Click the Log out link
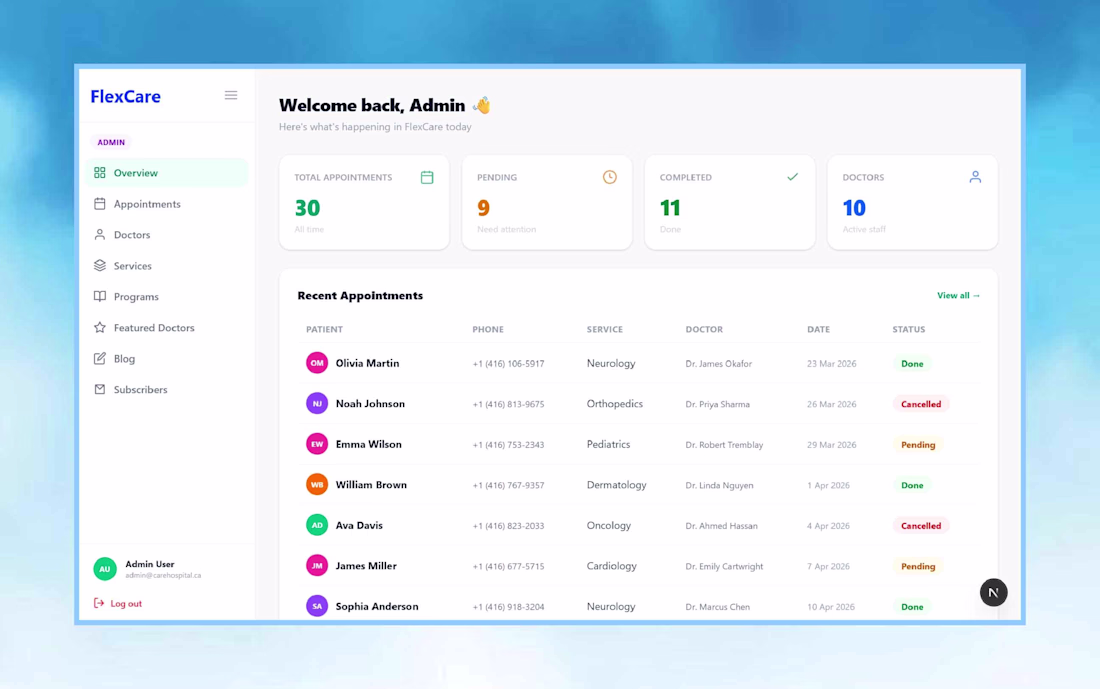Image resolution: width=1100 pixels, height=689 pixels. coord(118,603)
